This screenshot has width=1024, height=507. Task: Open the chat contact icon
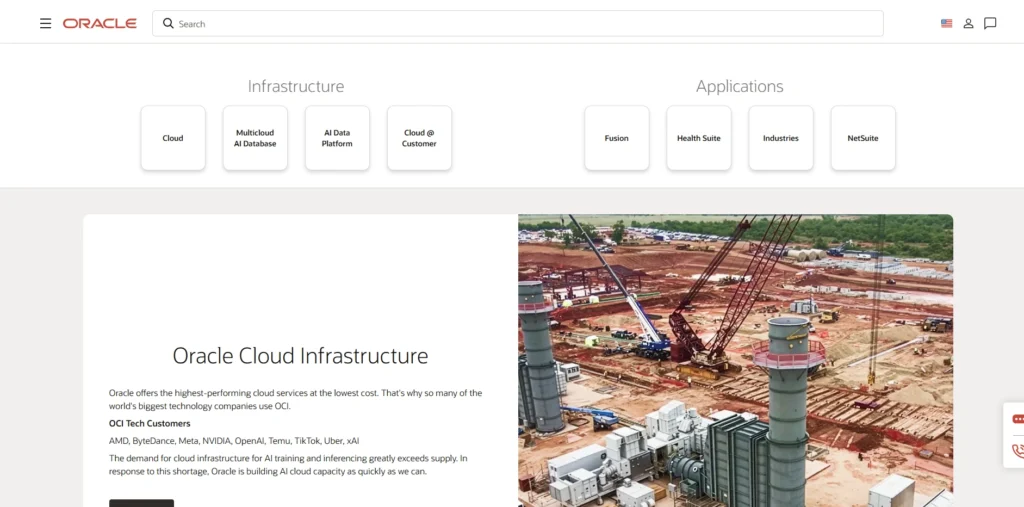990,24
